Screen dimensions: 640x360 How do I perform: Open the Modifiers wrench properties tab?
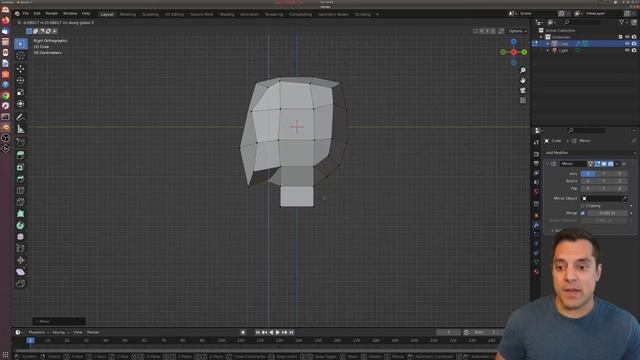point(536,225)
